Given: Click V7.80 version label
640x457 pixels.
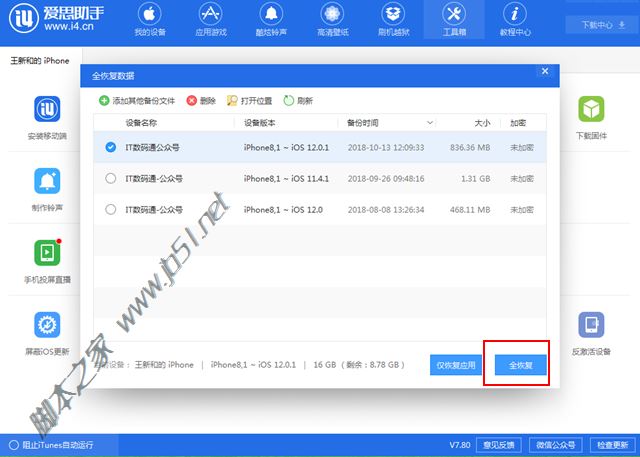Looking at the screenshot, I should click(460, 445).
